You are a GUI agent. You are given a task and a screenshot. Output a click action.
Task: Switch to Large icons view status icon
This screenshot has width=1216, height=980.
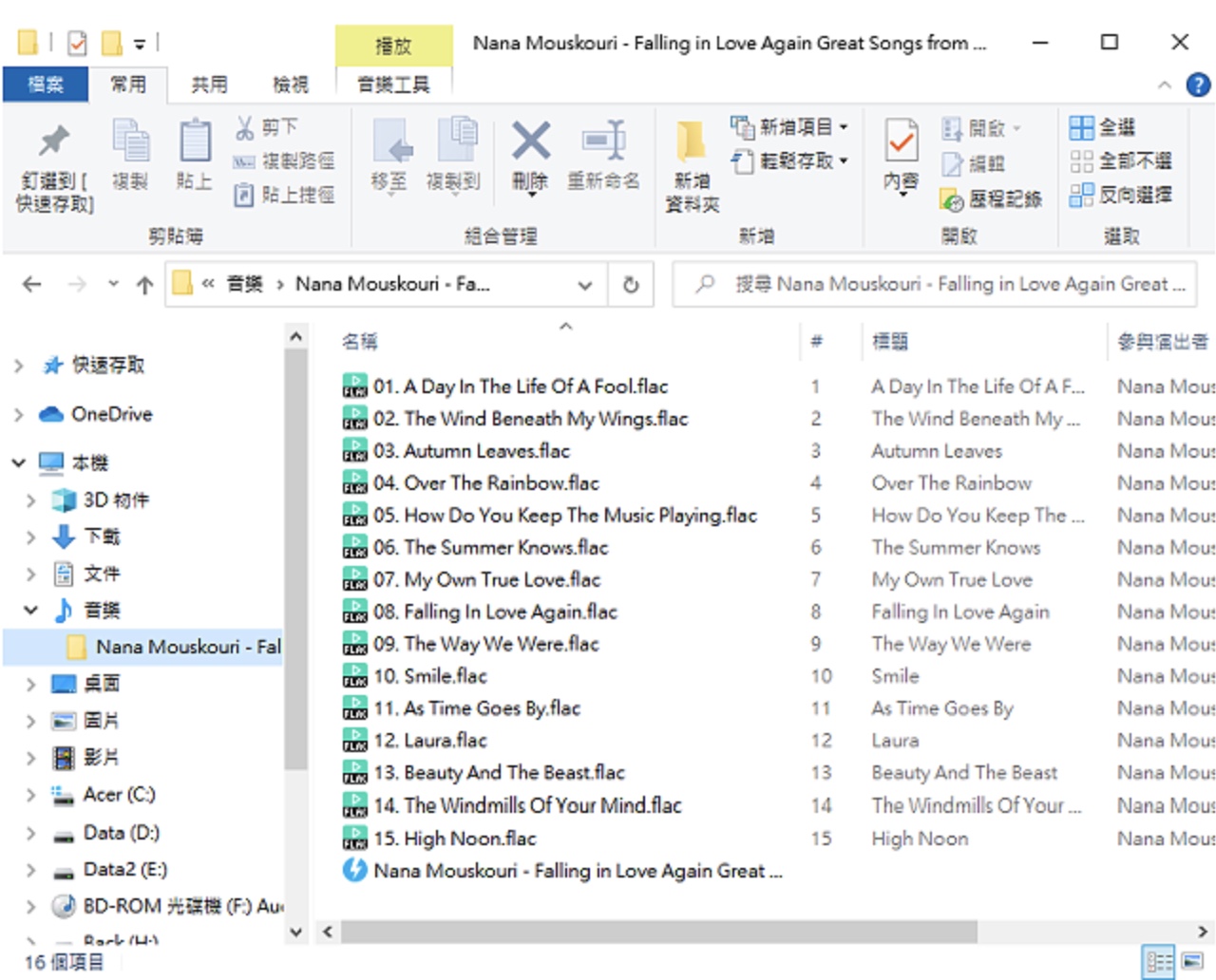point(1192,962)
